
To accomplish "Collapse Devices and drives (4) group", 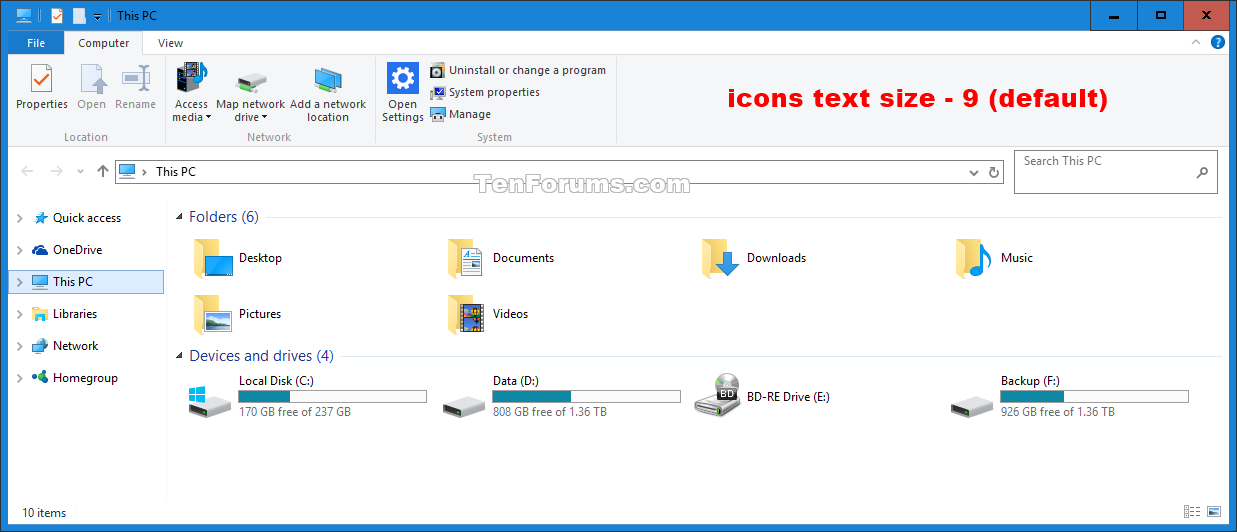I will tap(180, 356).
